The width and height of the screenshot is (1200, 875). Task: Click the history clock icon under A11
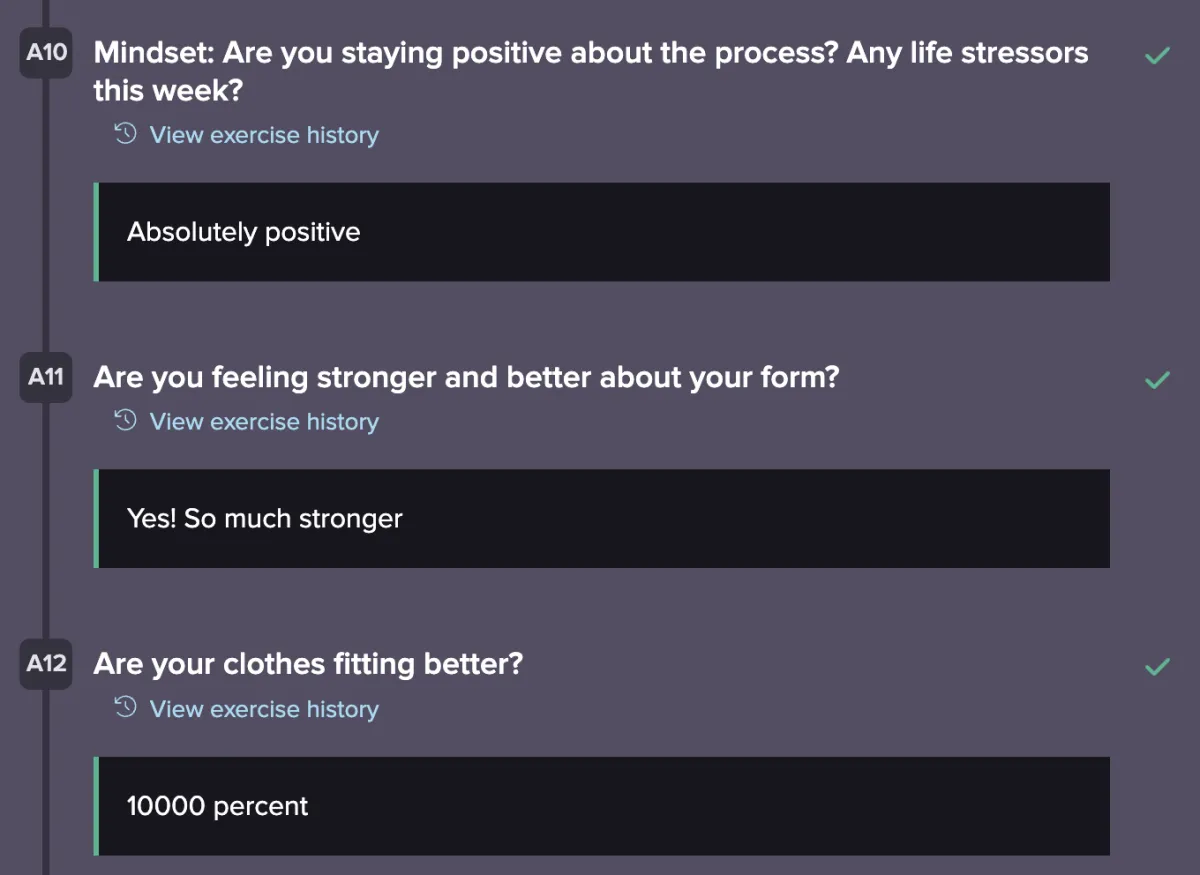[x=125, y=421]
